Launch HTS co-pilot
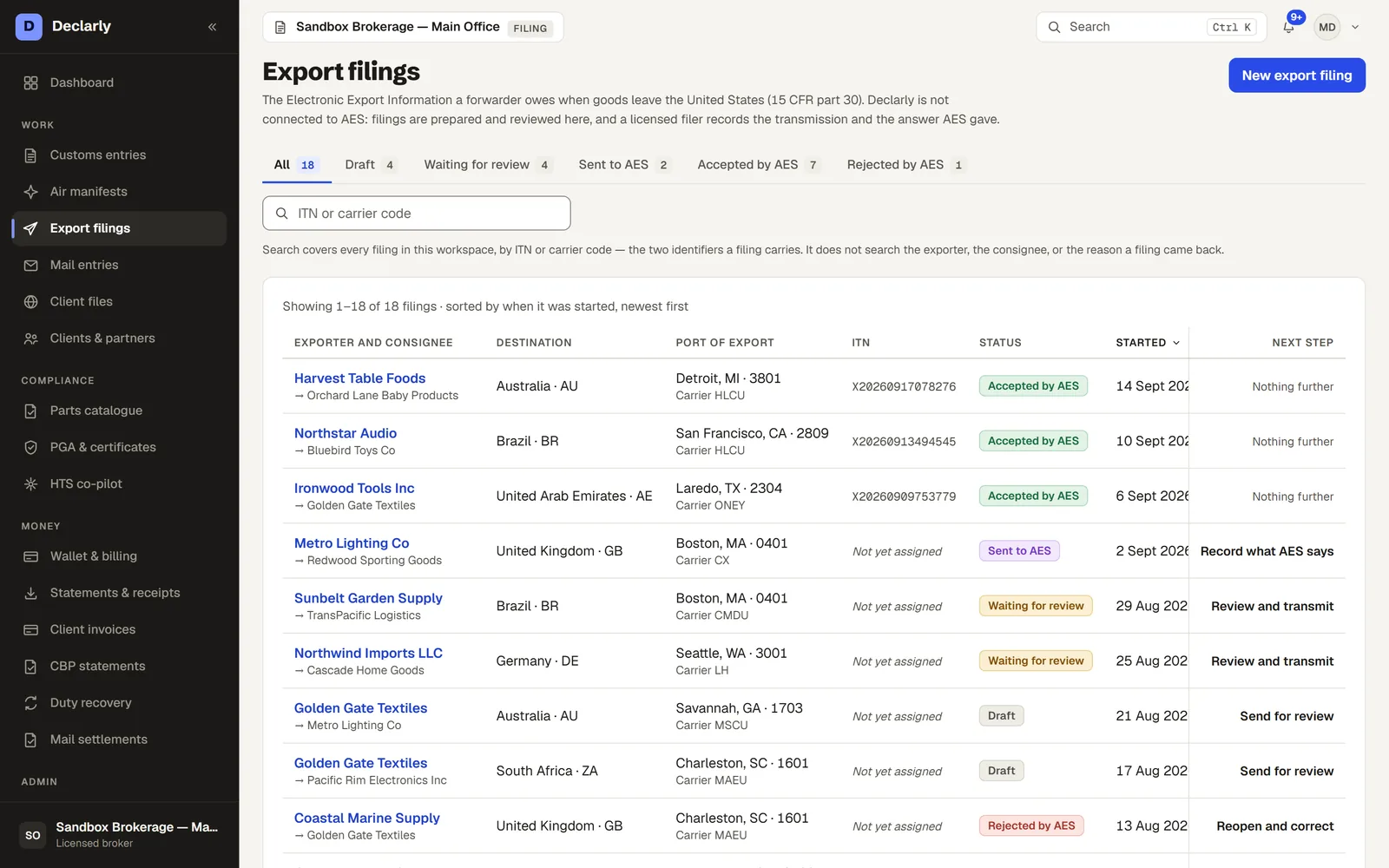The height and width of the screenshot is (868, 1389). click(120, 483)
